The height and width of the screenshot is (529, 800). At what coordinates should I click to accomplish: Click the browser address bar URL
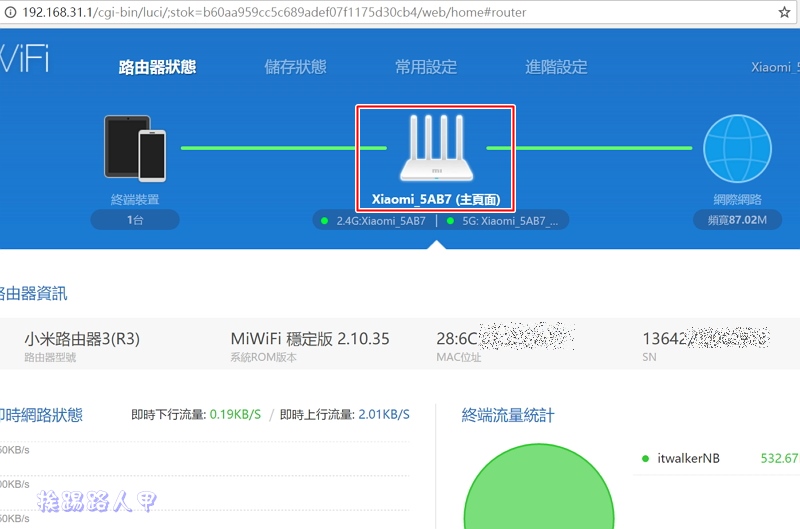pyautogui.click(x=274, y=12)
